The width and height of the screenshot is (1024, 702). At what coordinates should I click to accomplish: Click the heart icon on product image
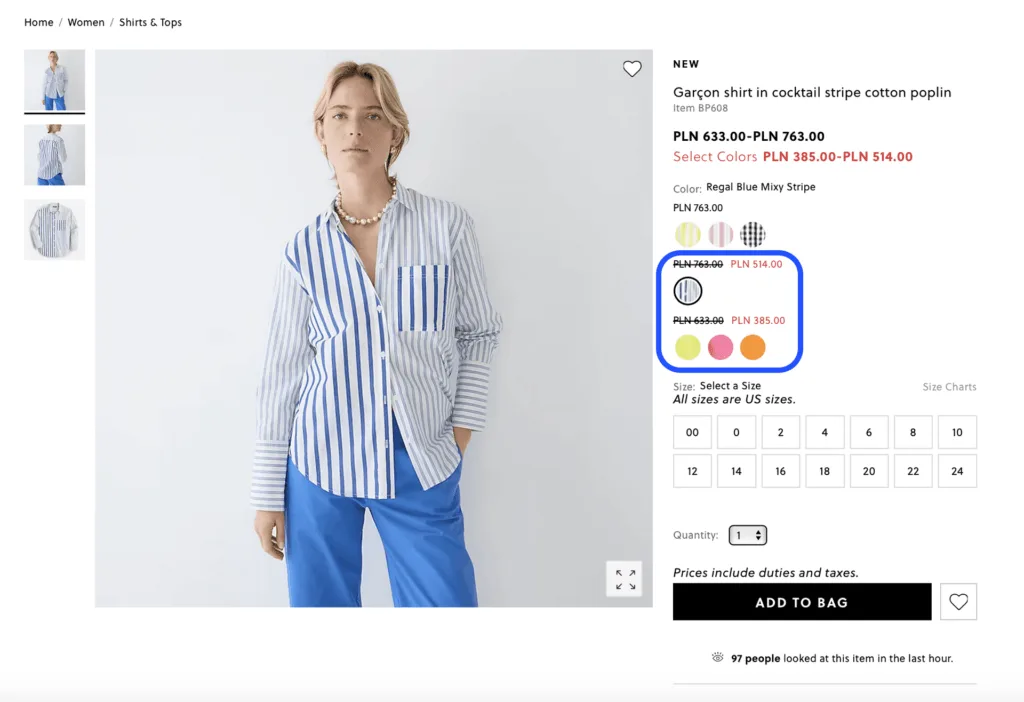point(632,69)
